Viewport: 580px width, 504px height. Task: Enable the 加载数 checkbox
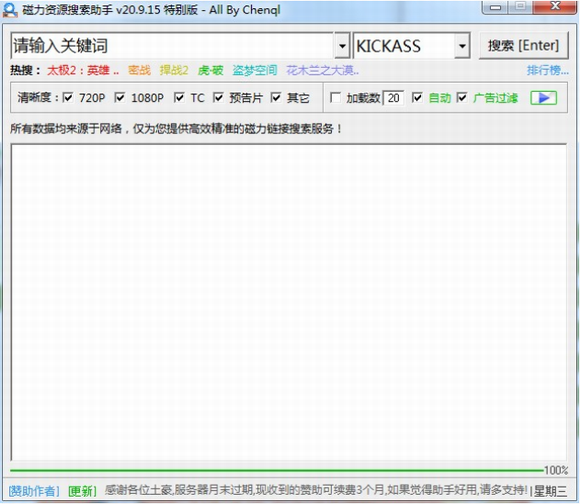335,98
